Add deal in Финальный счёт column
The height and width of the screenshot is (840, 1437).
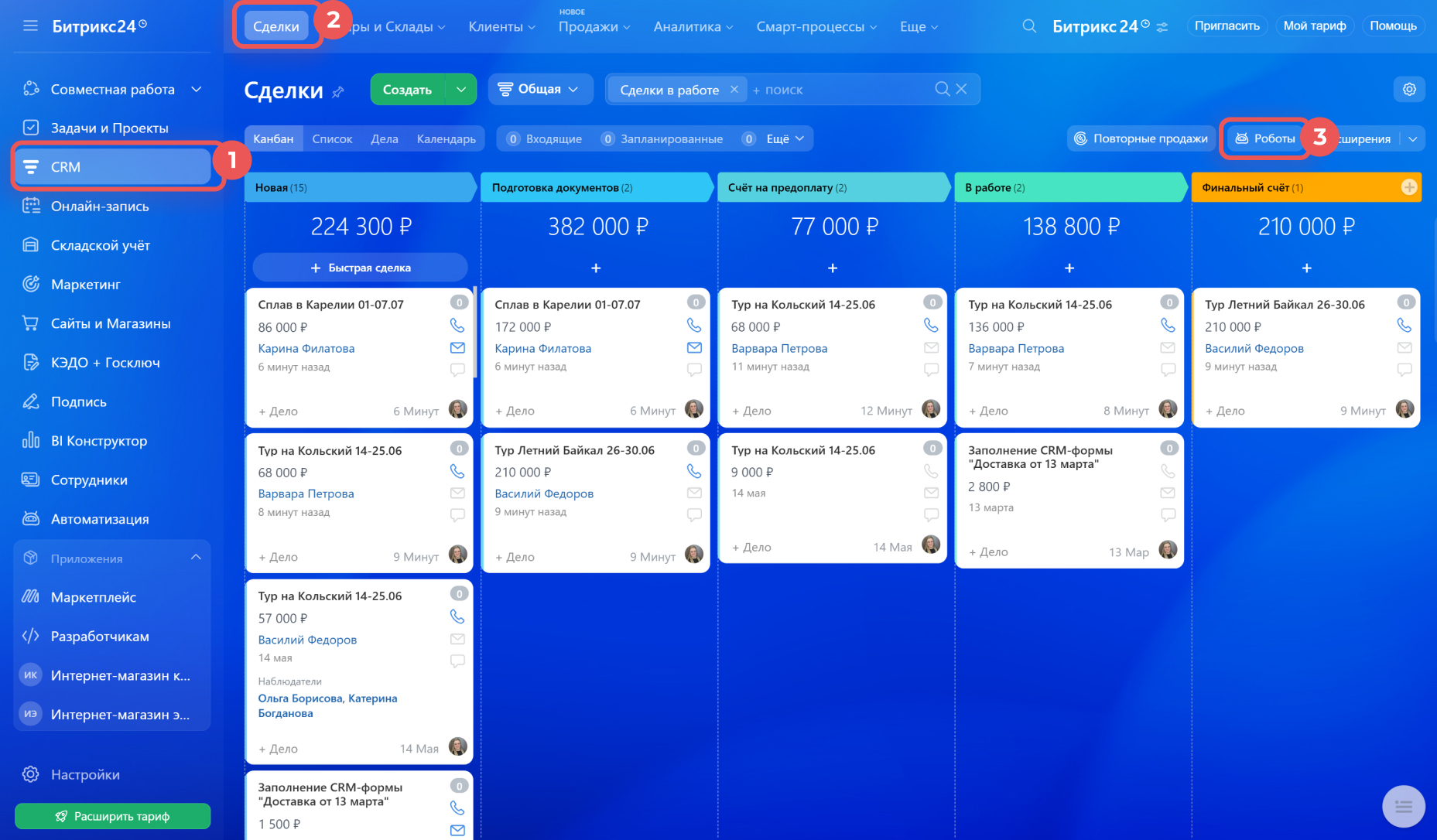point(1307,268)
